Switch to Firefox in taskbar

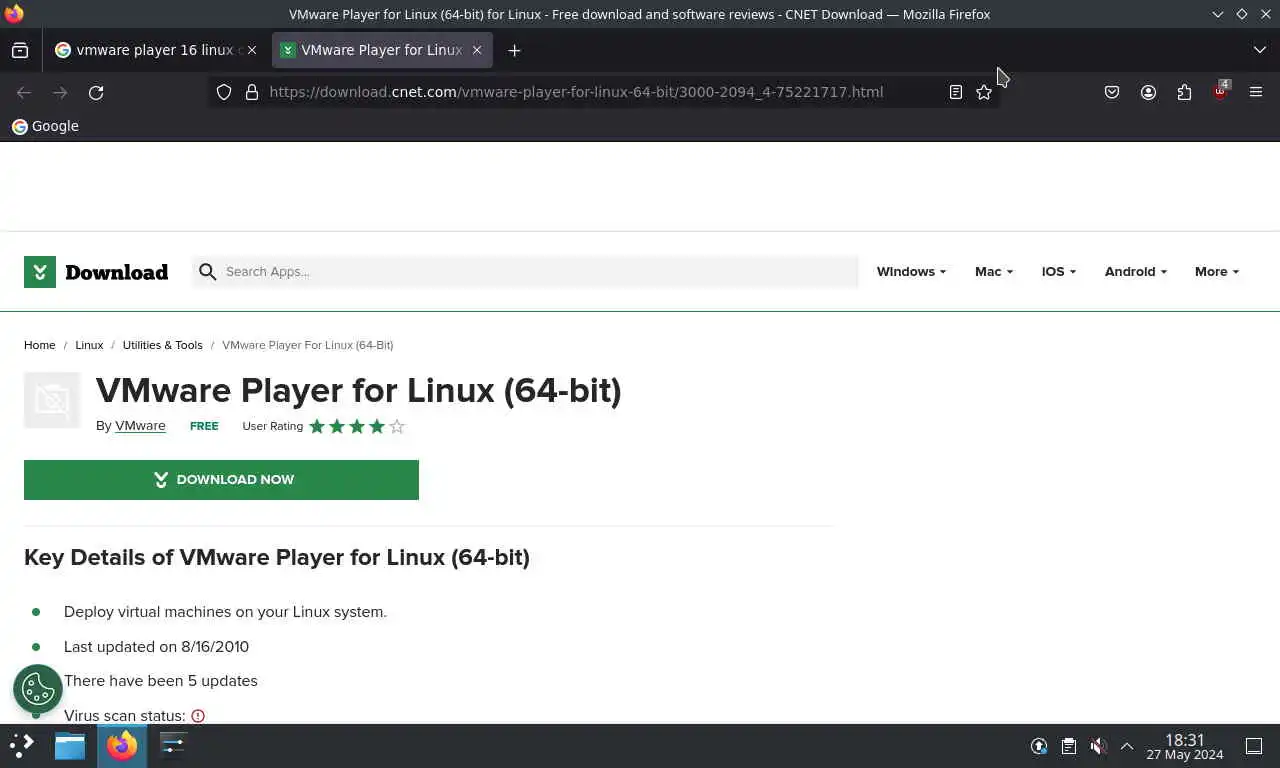coord(122,745)
